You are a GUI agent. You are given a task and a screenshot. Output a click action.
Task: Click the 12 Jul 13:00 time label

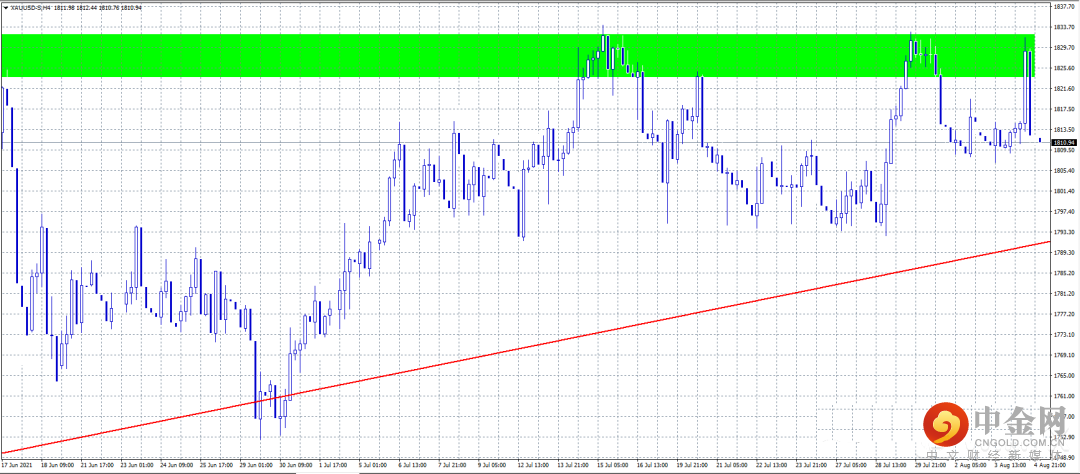[532, 465]
